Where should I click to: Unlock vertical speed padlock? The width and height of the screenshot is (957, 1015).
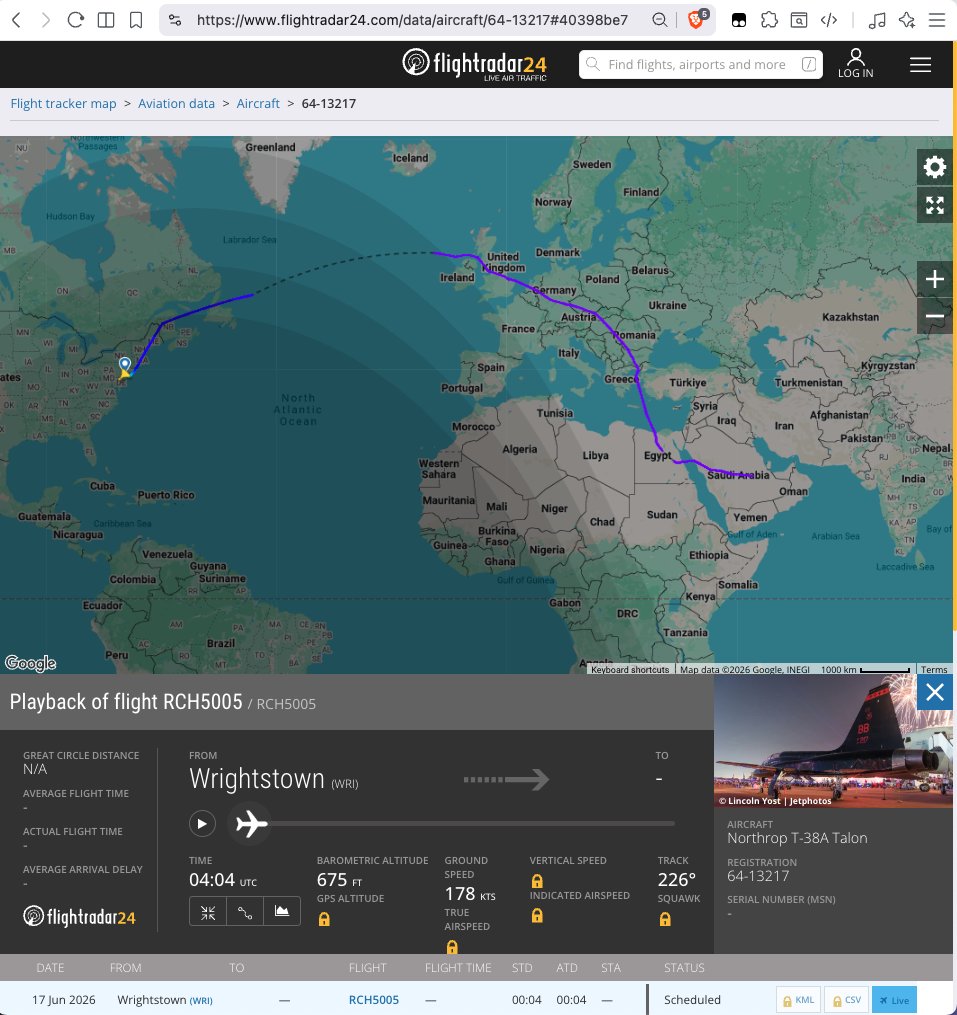click(x=537, y=880)
